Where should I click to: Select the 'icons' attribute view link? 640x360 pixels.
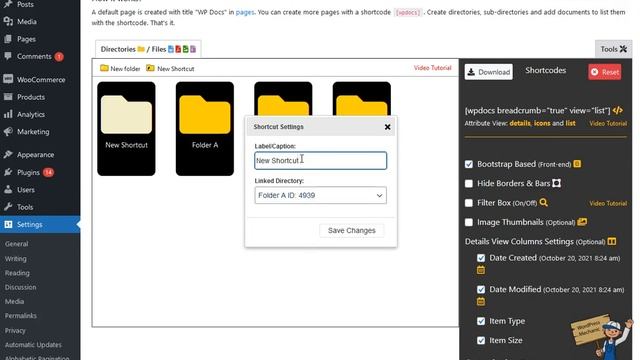(542, 123)
